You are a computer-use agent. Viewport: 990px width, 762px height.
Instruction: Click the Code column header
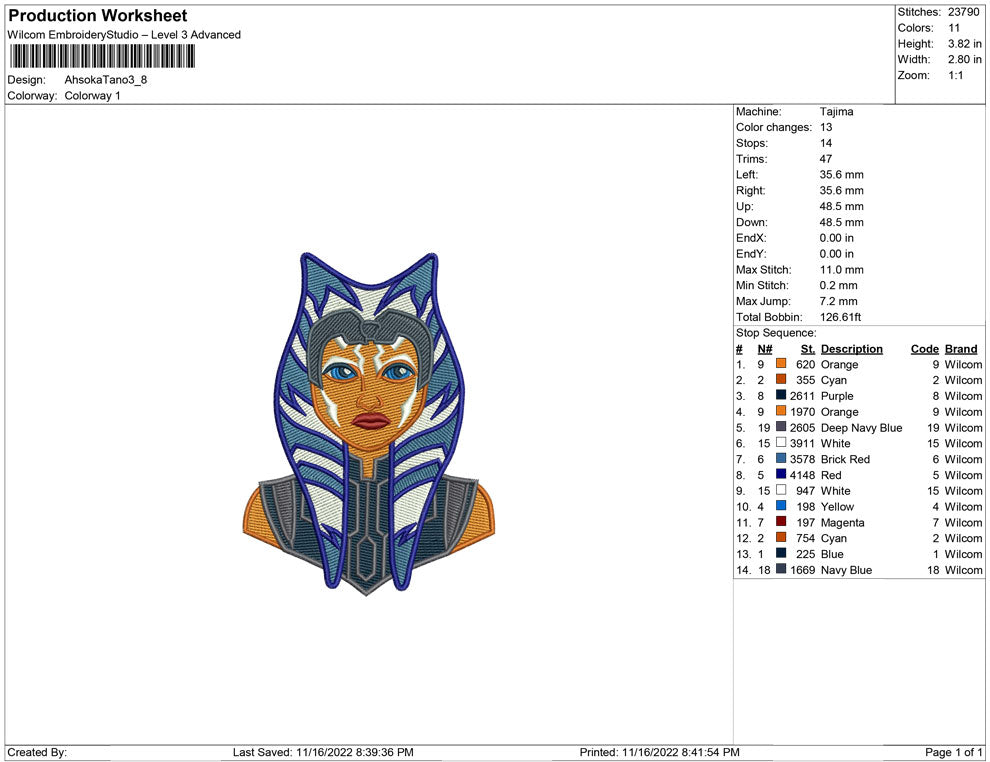925,348
